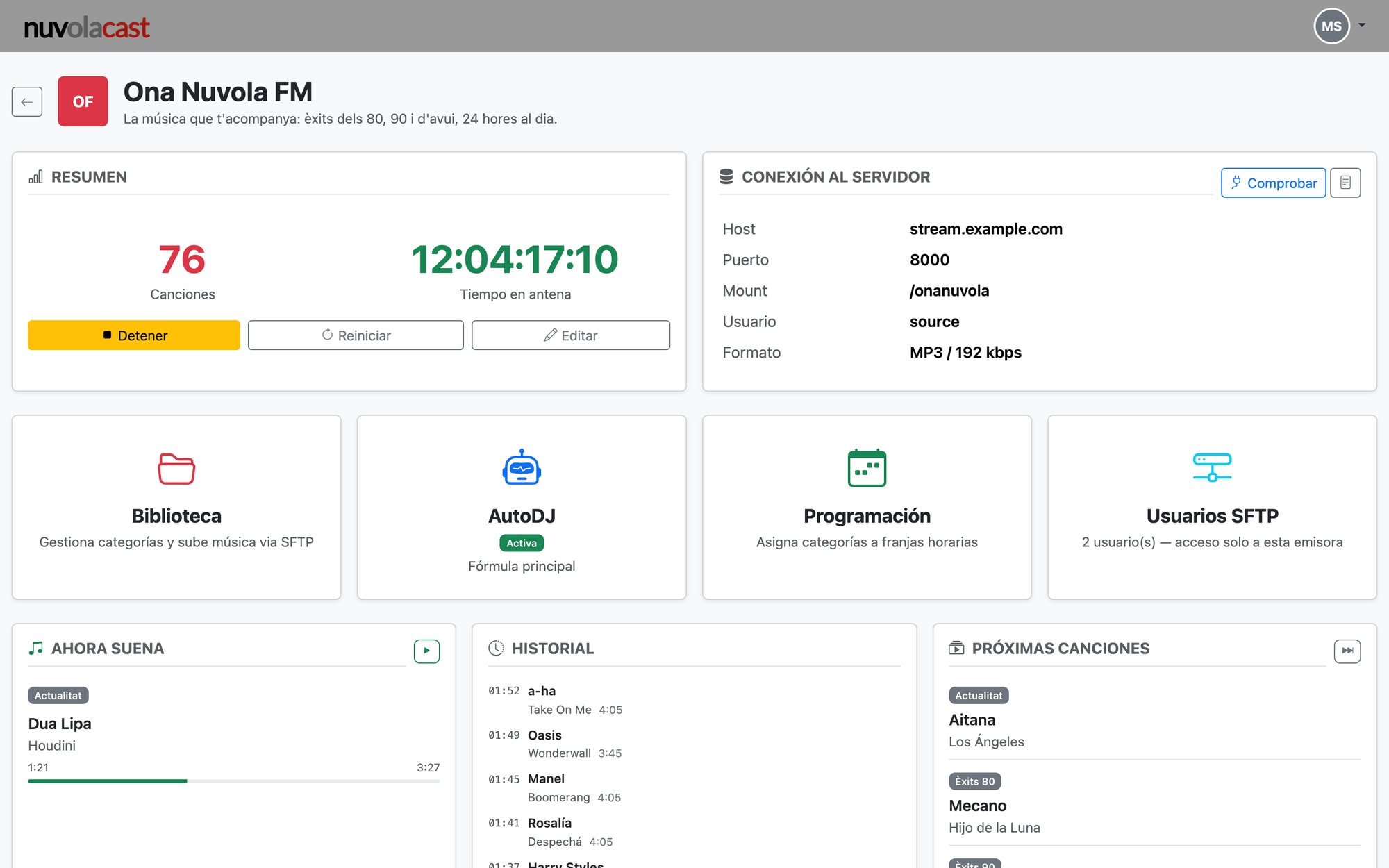Play the stream in Ahora Suena
The image size is (1389, 868).
pyautogui.click(x=426, y=651)
